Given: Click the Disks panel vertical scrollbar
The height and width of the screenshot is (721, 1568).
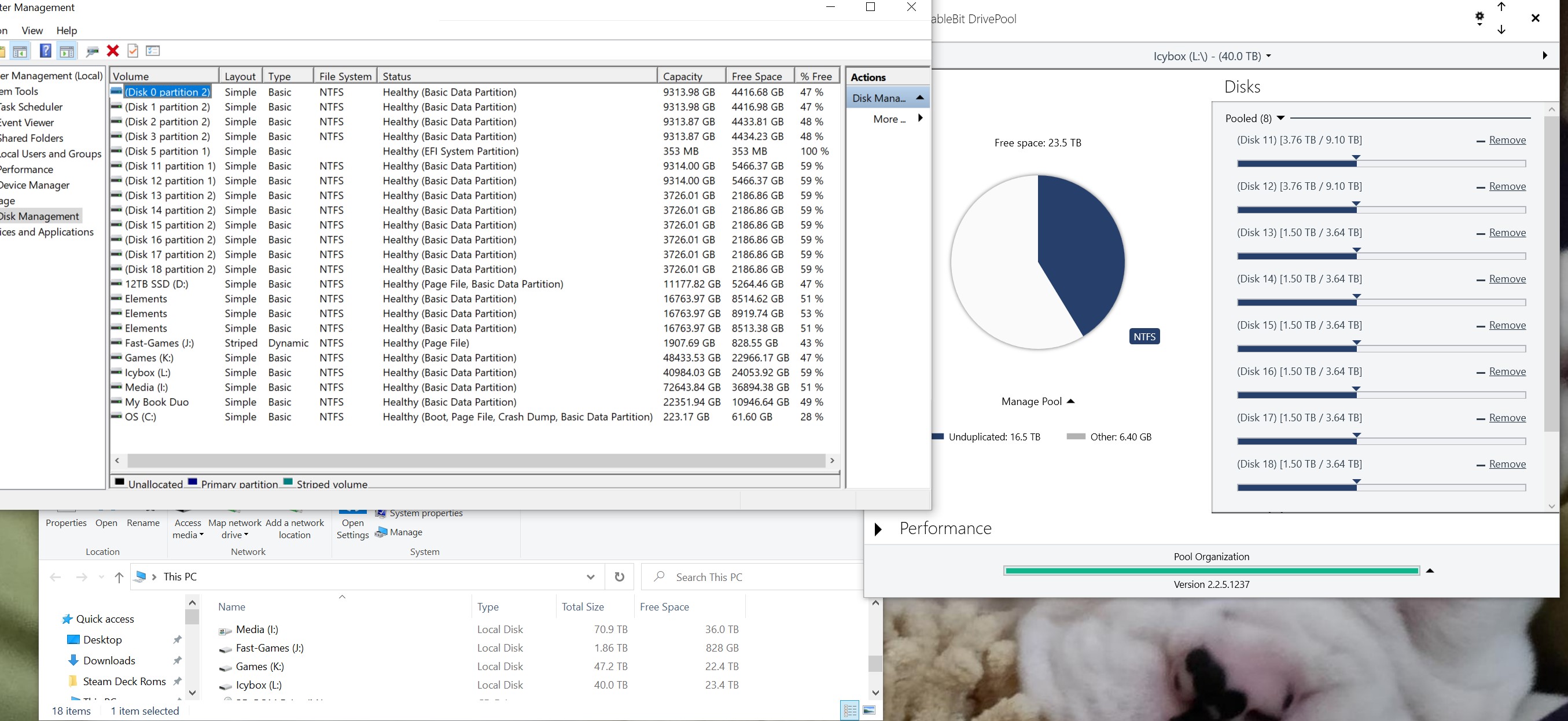Looking at the screenshot, I should point(1551,274).
